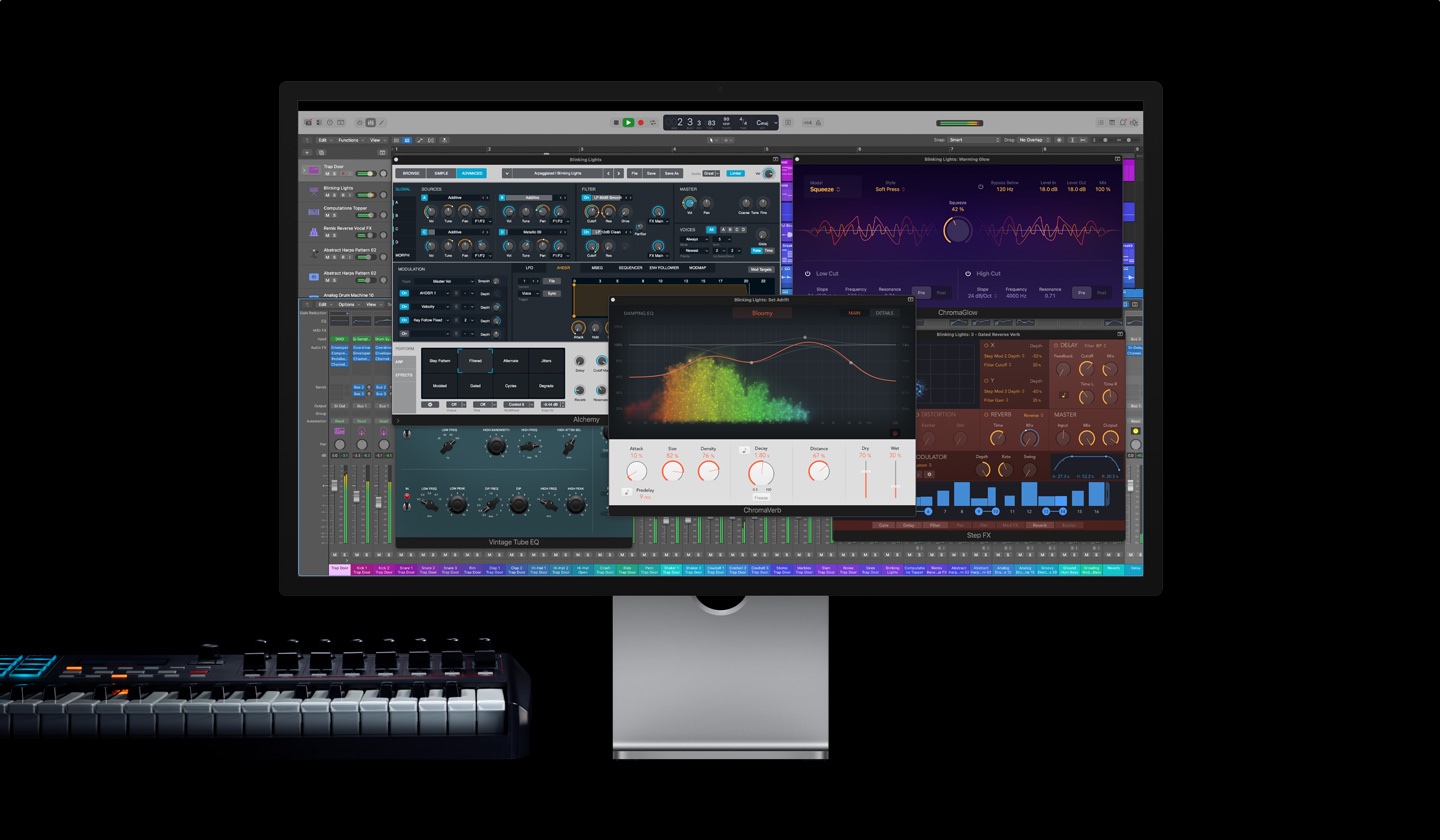Open the List Editors icon in control bar
This screenshot has width=1440, height=840.
[x=1100, y=122]
